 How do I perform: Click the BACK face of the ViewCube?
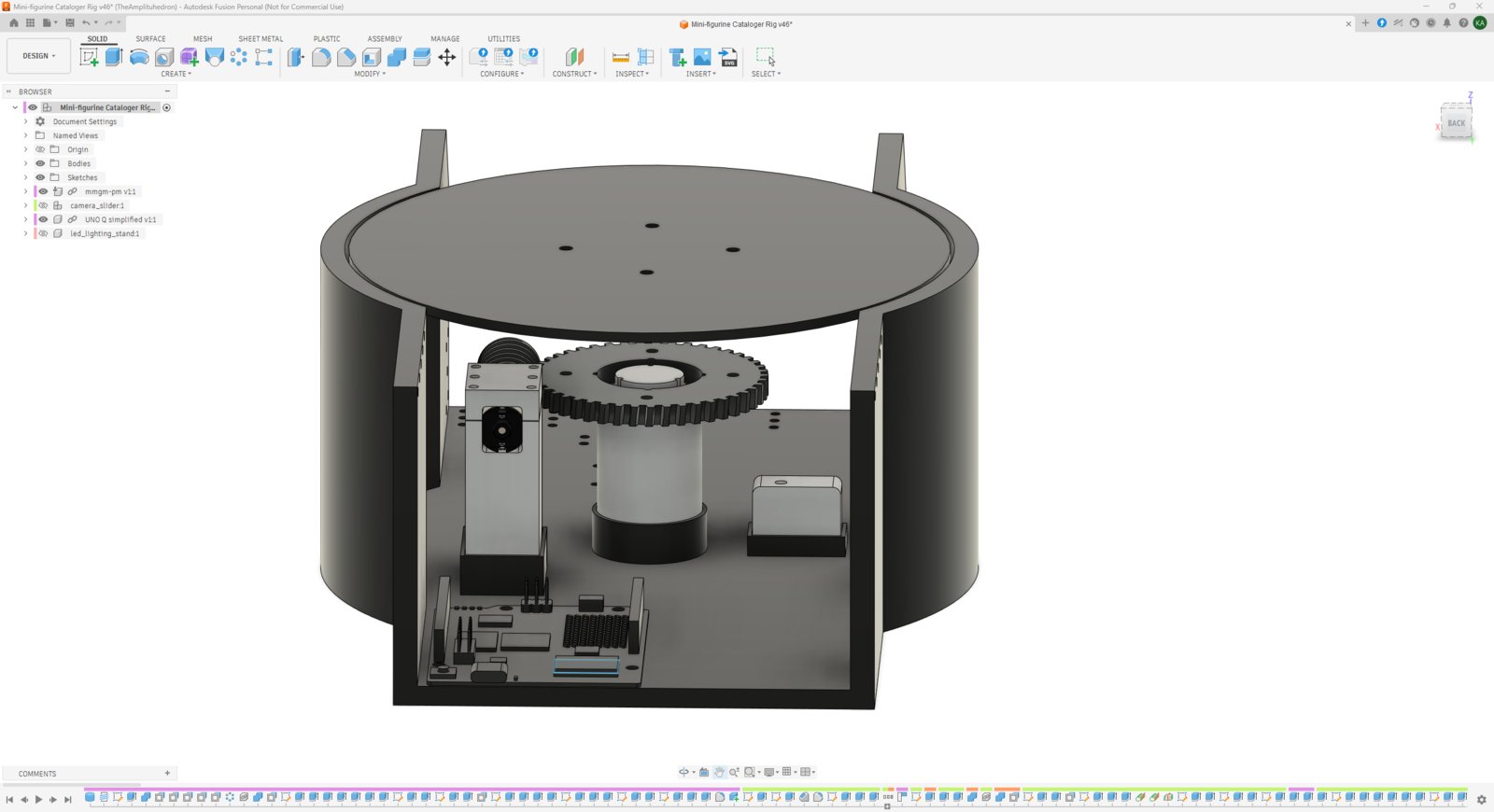[1456, 123]
